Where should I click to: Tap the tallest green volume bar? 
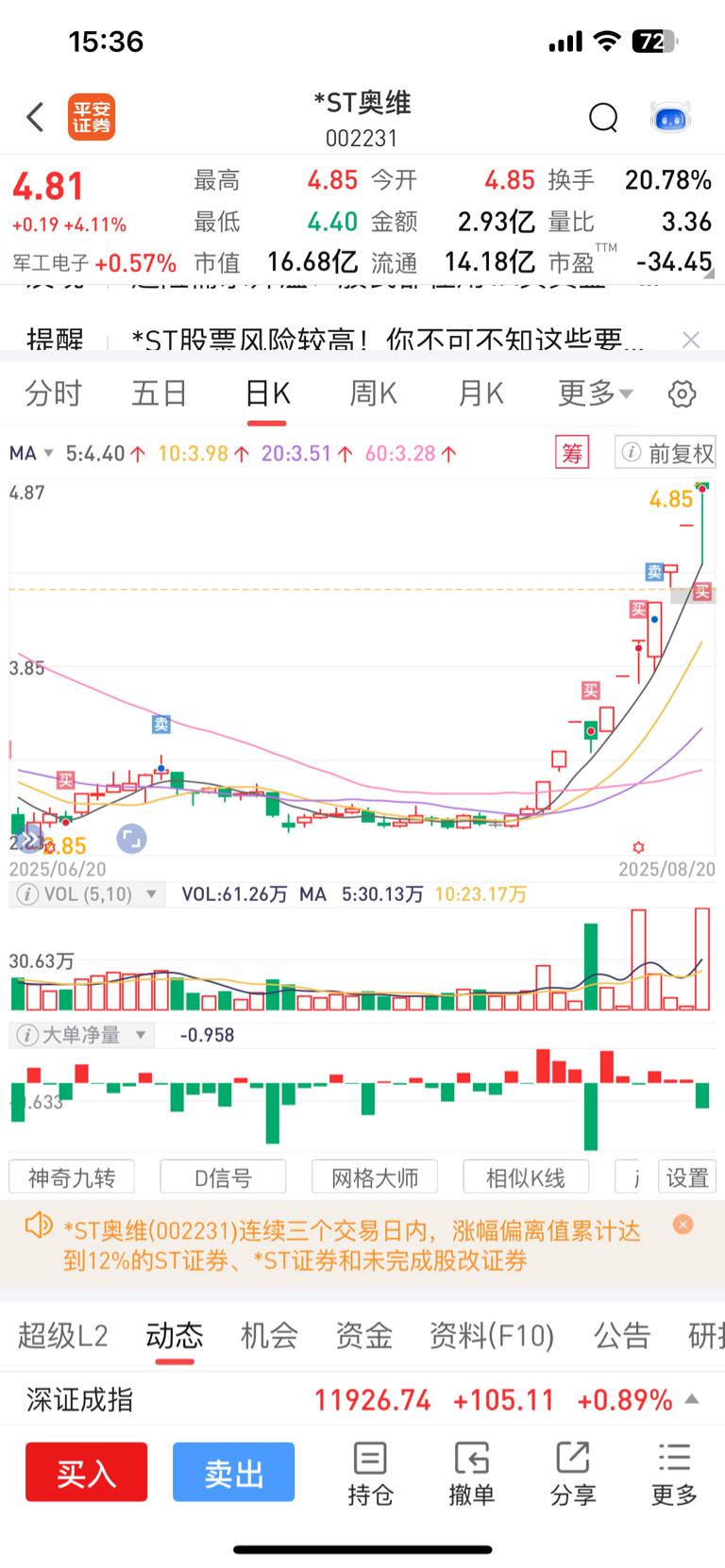tap(591, 966)
